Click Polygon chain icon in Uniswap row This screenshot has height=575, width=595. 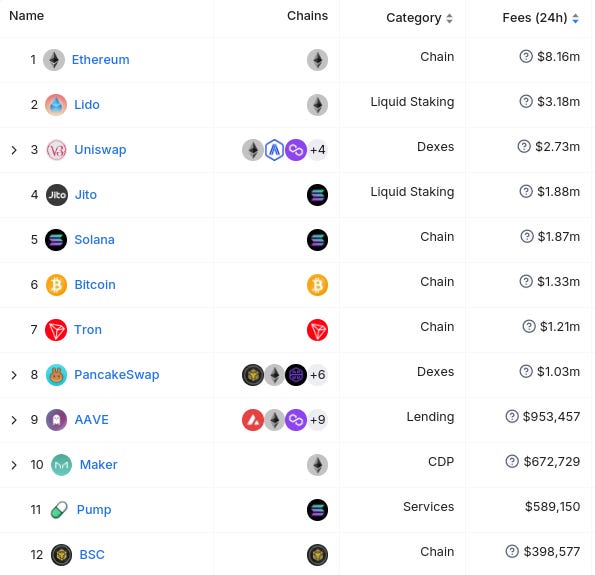click(296, 150)
